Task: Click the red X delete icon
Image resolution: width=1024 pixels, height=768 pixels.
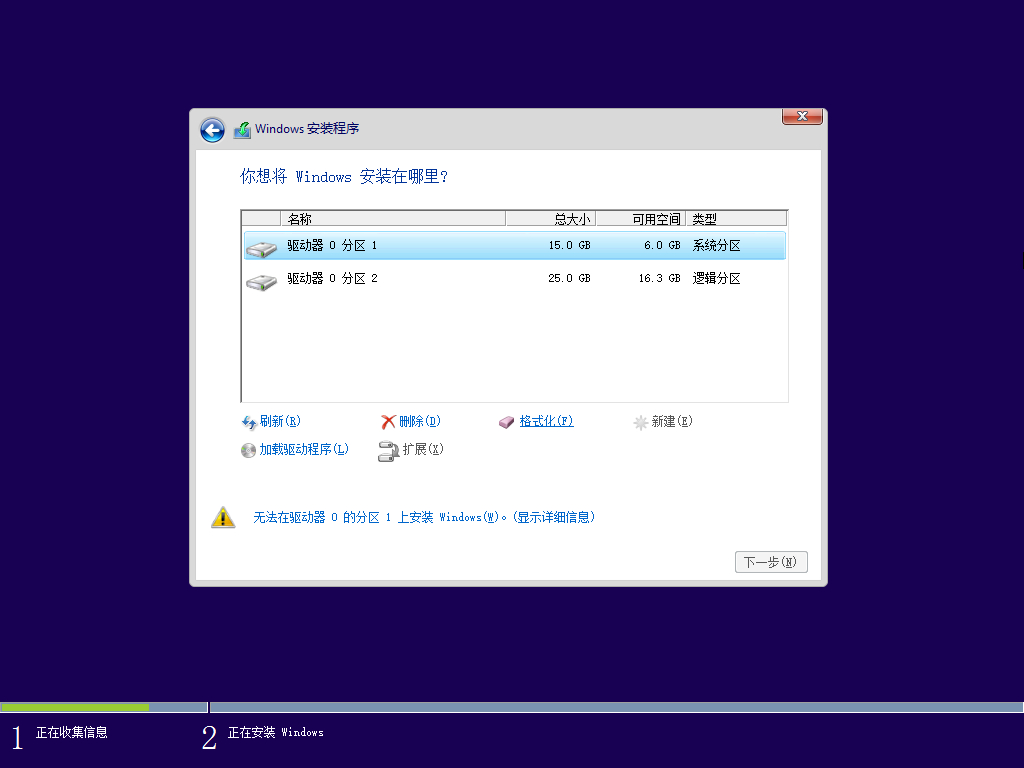Action: 389,423
